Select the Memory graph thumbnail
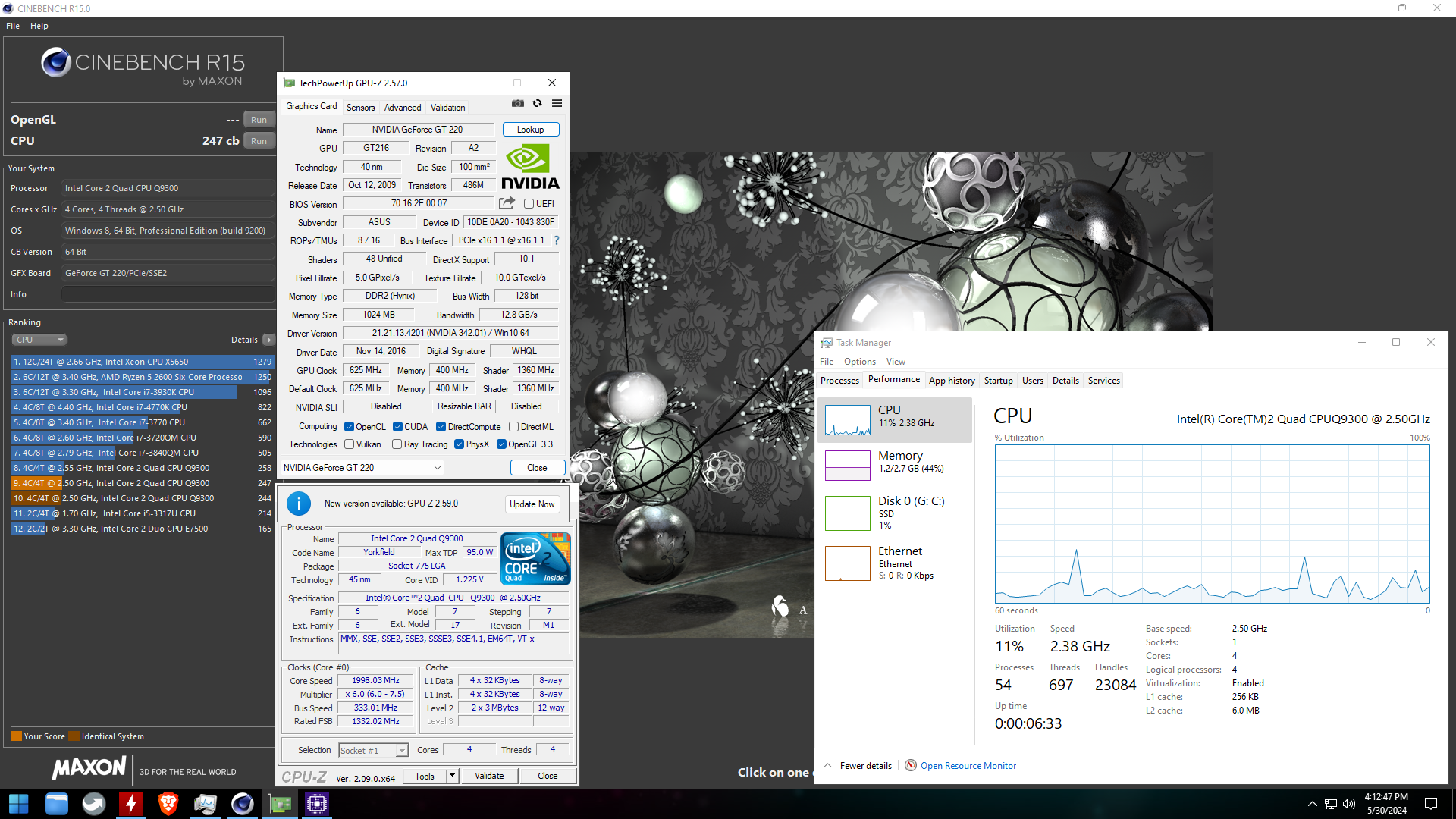The width and height of the screenshot is (1456, 819). click(x=848, y=465)
